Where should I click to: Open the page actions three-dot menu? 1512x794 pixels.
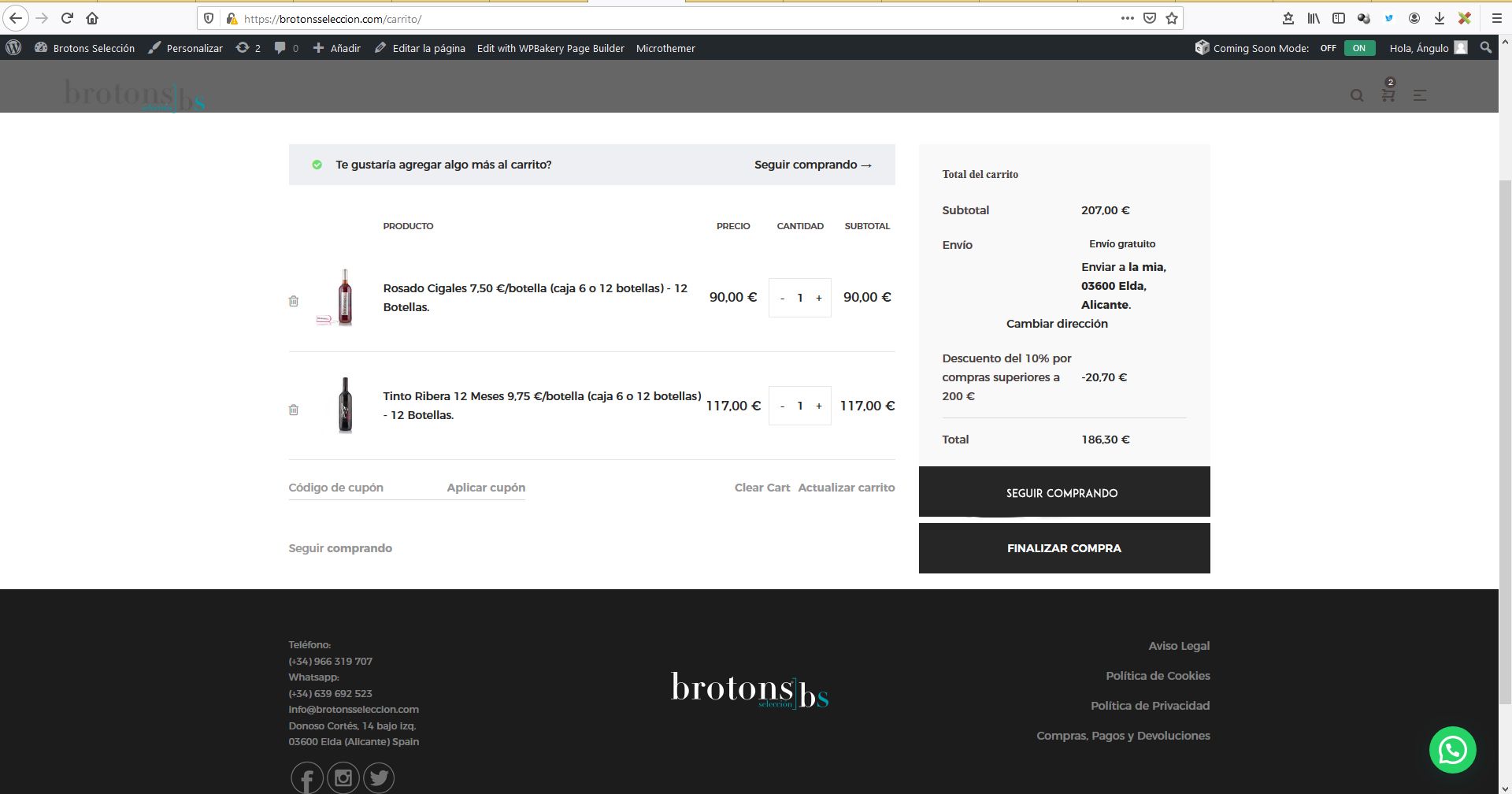(x=1128, y=18)
